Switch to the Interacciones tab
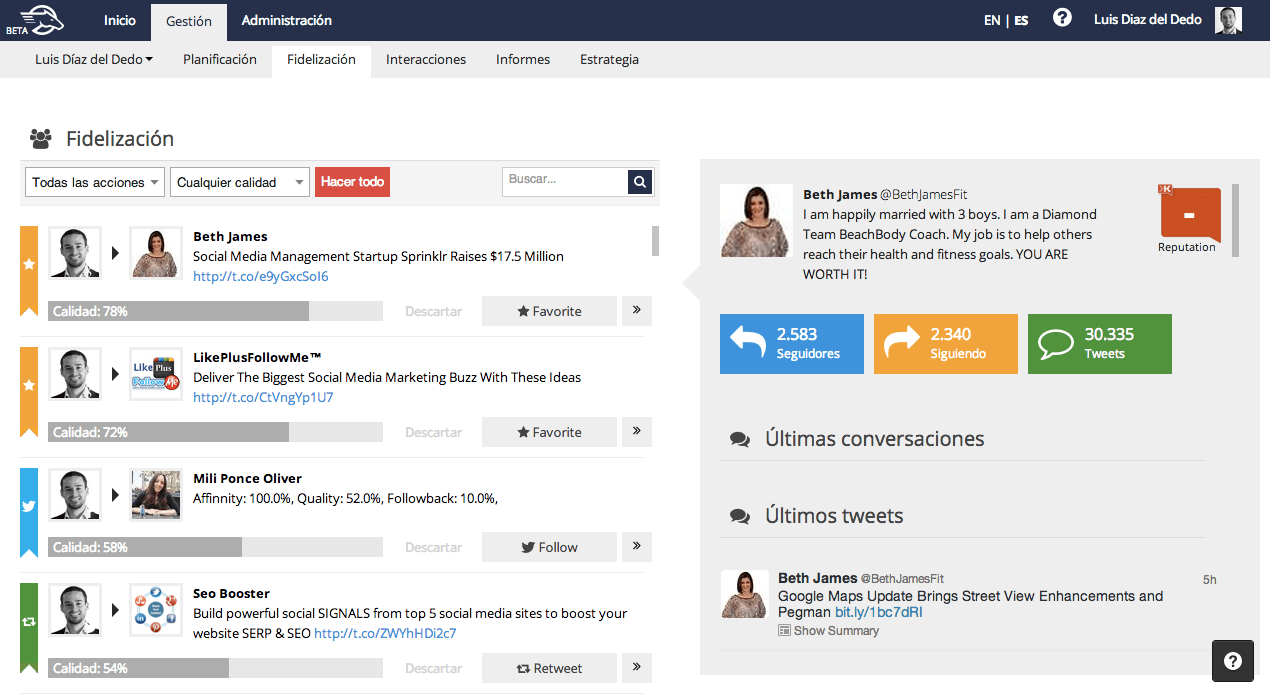The width and height of the screenshot is (1270, 700). (x=426, y=59)
